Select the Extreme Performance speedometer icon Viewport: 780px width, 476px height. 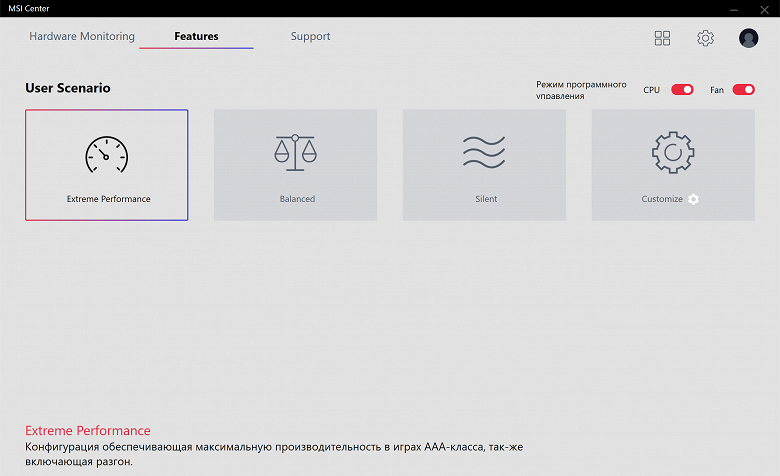pos(106,155)
